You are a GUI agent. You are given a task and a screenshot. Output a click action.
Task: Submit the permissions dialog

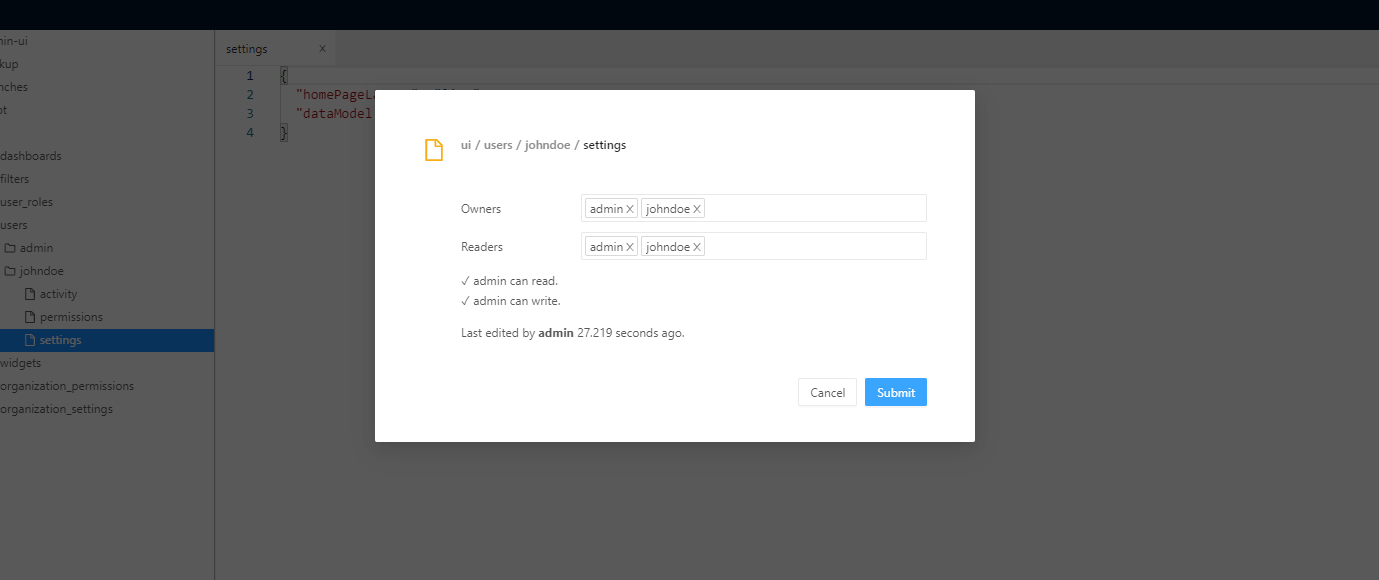point(896,392)
